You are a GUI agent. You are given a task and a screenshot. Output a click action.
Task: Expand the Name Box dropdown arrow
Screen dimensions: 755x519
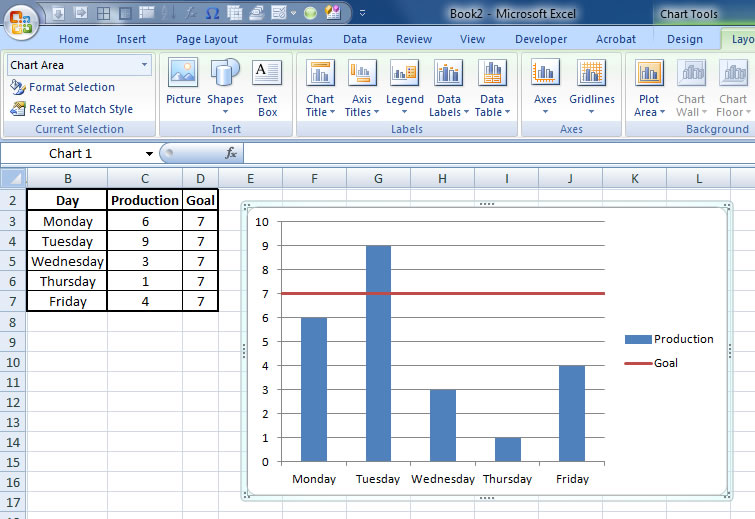click(149, 154)
